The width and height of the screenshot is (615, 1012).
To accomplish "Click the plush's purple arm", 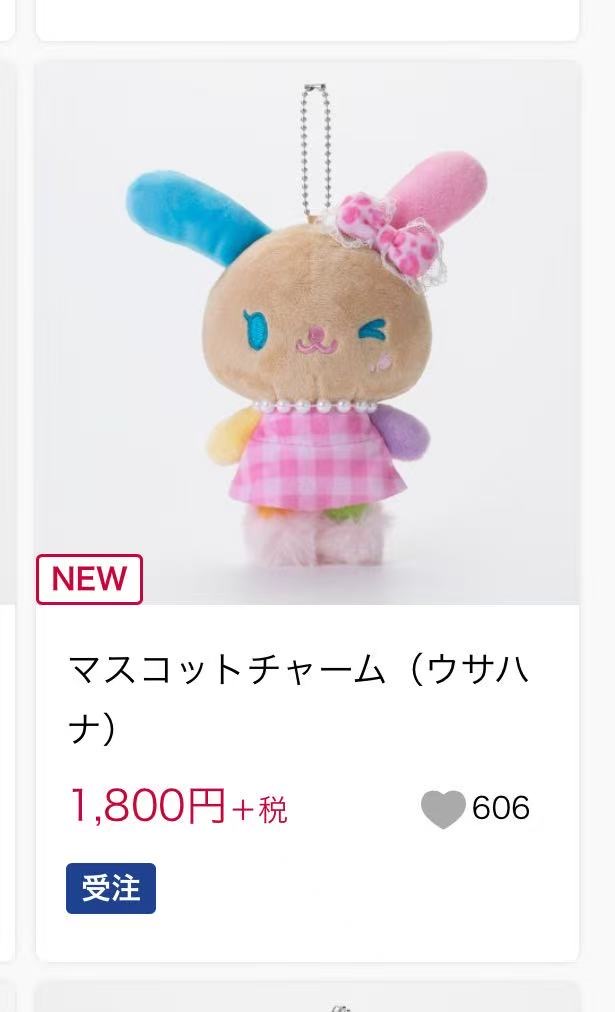I will (x=405, y=434).
